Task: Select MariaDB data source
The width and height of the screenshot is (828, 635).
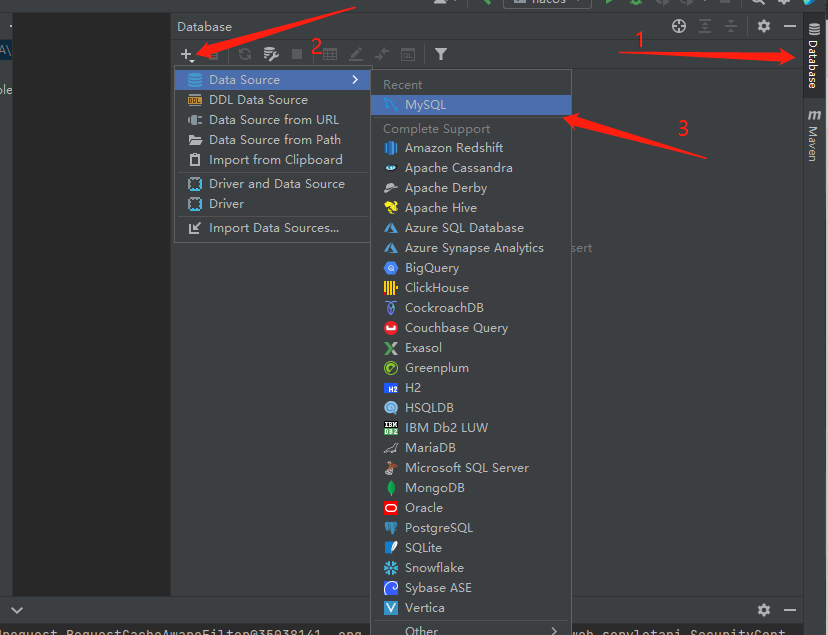Action: coord(471,448)
